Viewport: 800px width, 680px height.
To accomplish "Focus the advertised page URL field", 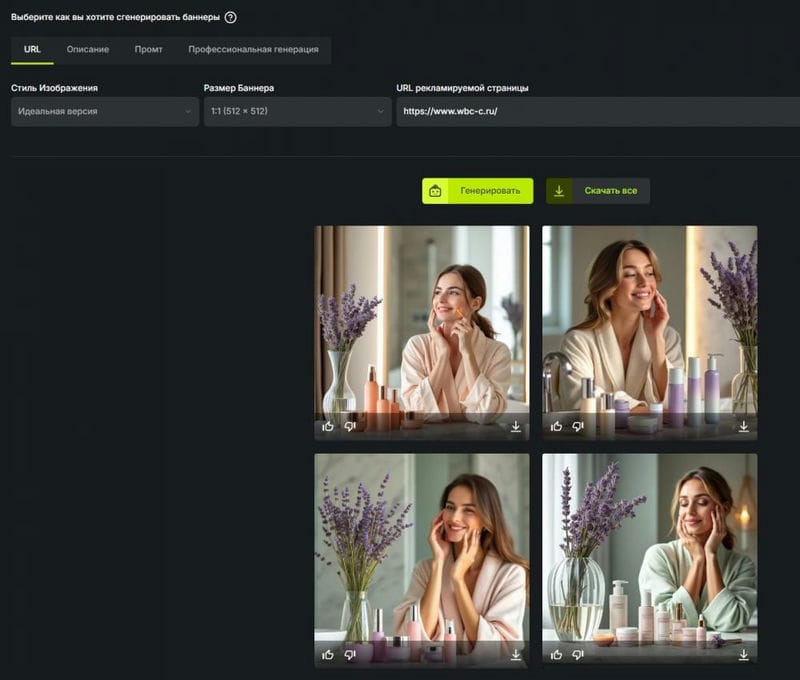I will click(598, 111).
